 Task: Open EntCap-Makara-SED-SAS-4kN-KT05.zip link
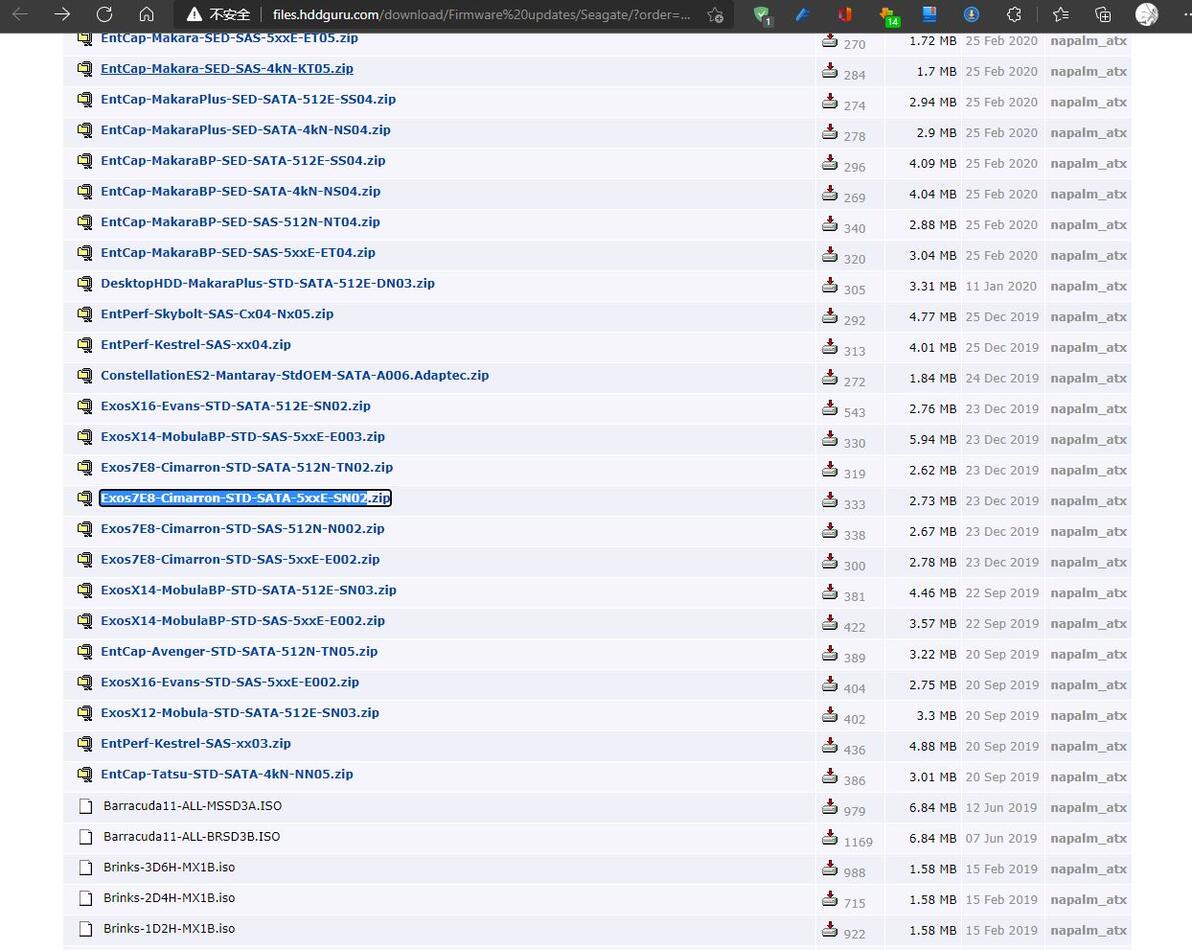tap(227, 68)
